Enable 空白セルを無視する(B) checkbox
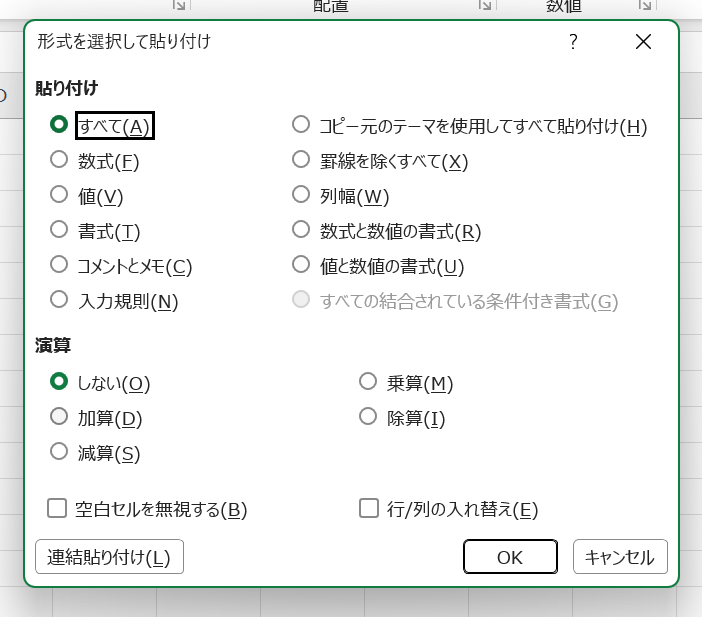Image resolution: width=702 pixels, height=617 pixels. click(x=58, y=508)
